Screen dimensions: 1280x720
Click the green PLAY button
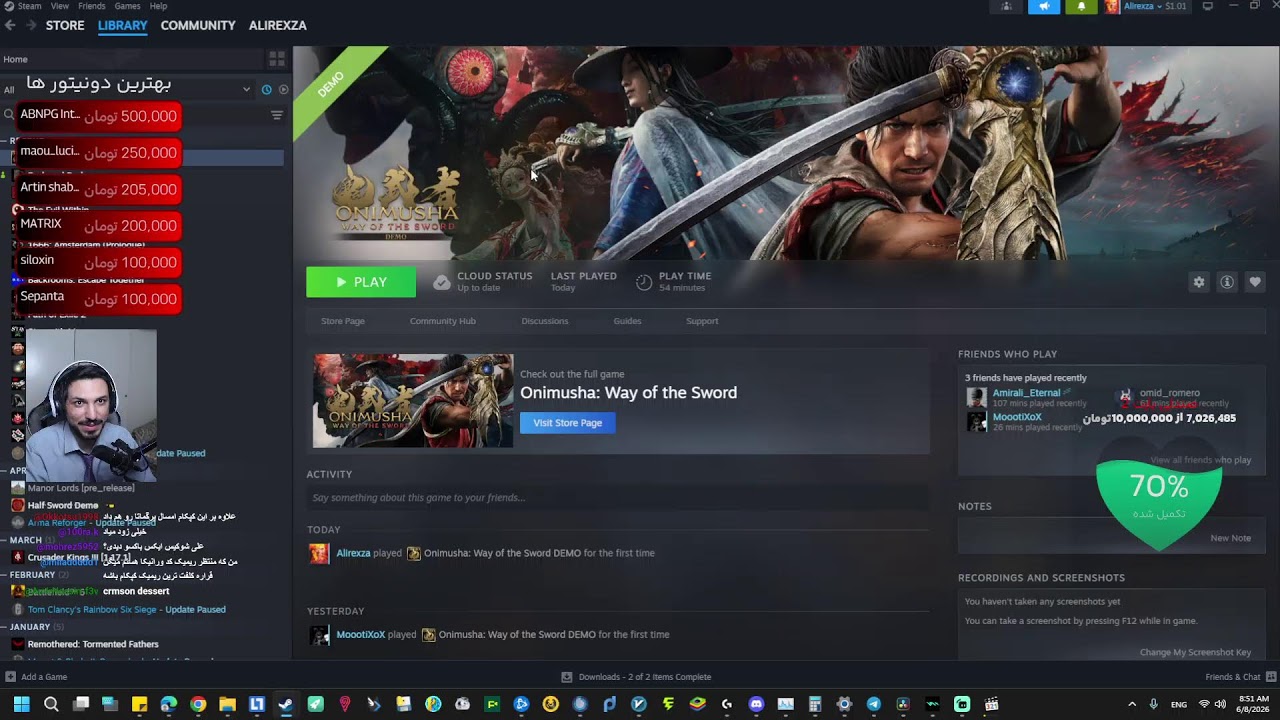point(361,282)
